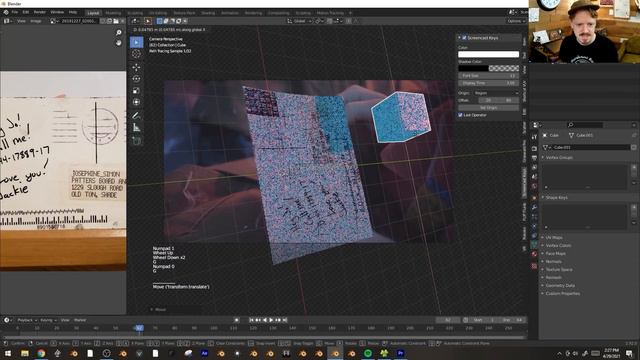Adjust the Display Time field
This screenshot has width=640, height=360.
(488, 83)
